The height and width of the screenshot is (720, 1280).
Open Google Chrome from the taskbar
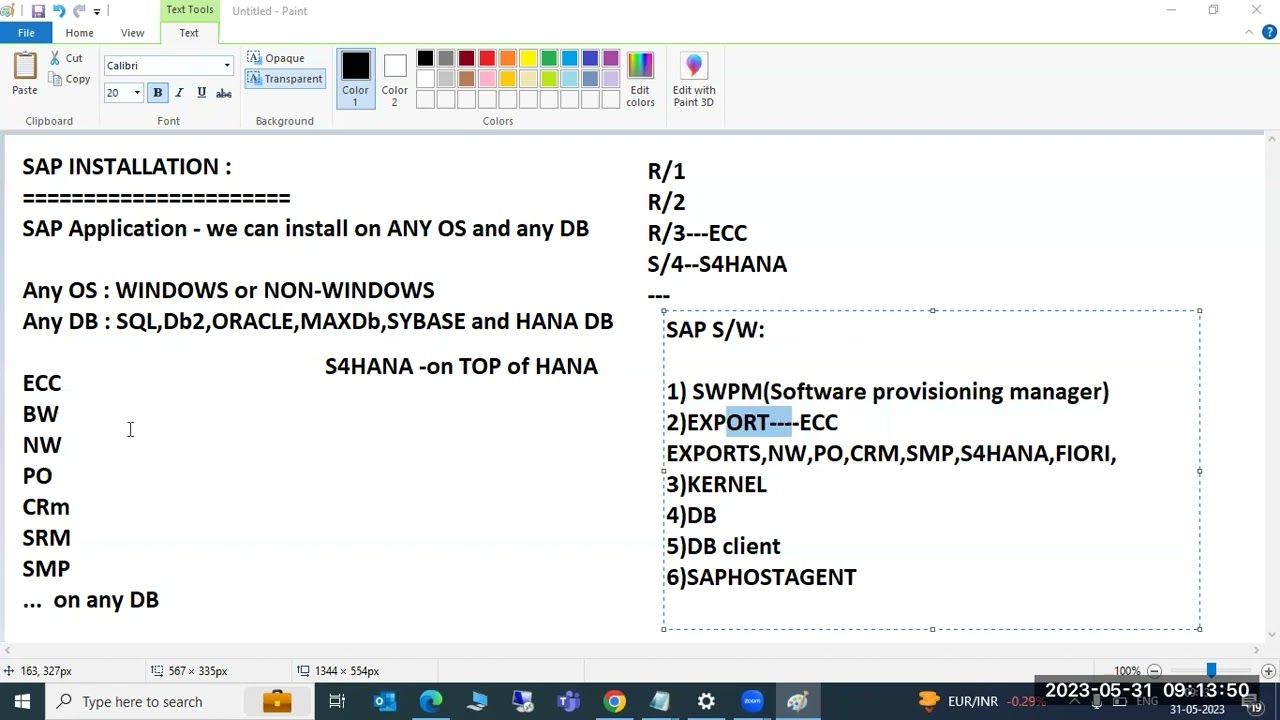coord(614,702)
